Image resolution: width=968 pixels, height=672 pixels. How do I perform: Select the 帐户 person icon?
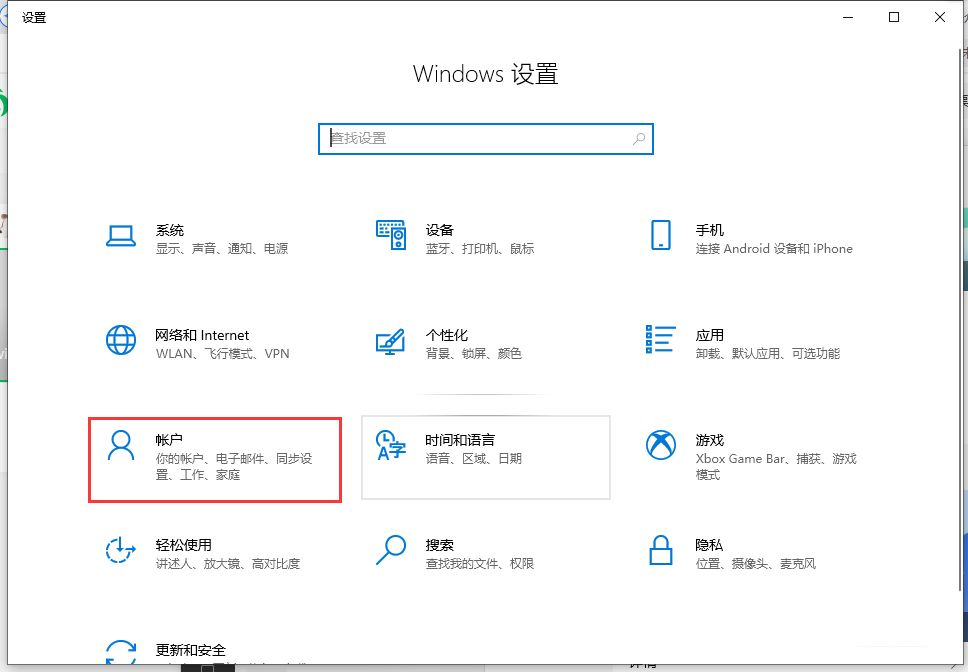121,446
